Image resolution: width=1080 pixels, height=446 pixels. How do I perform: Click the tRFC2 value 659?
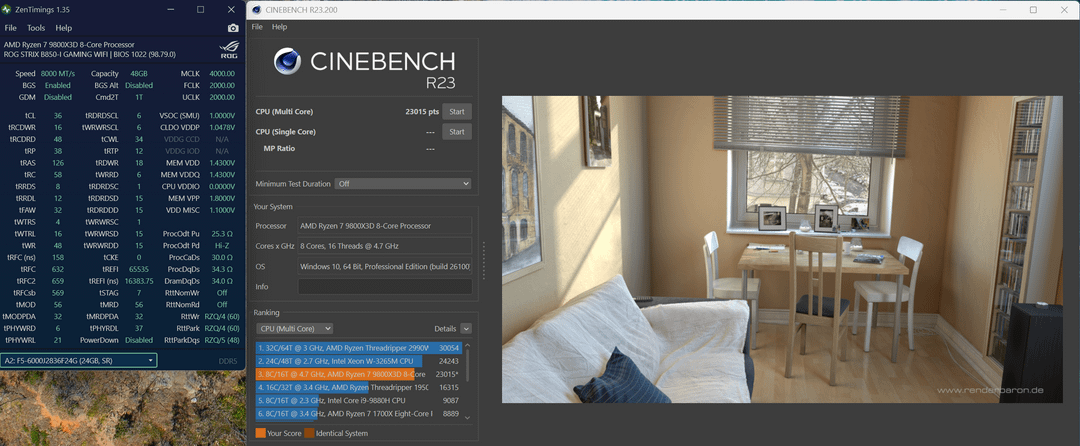click(58, 281)
